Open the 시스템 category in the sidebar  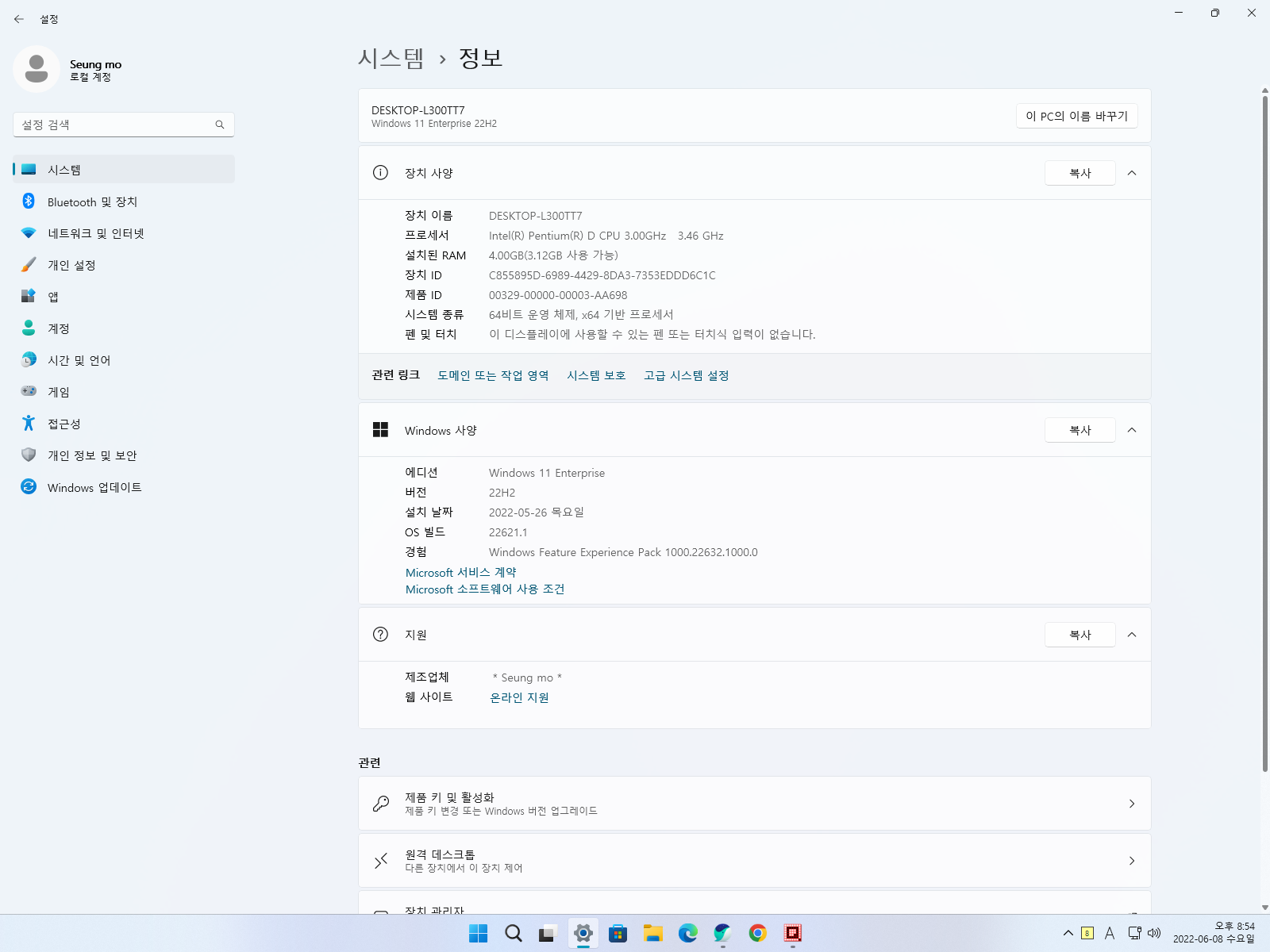124,169
